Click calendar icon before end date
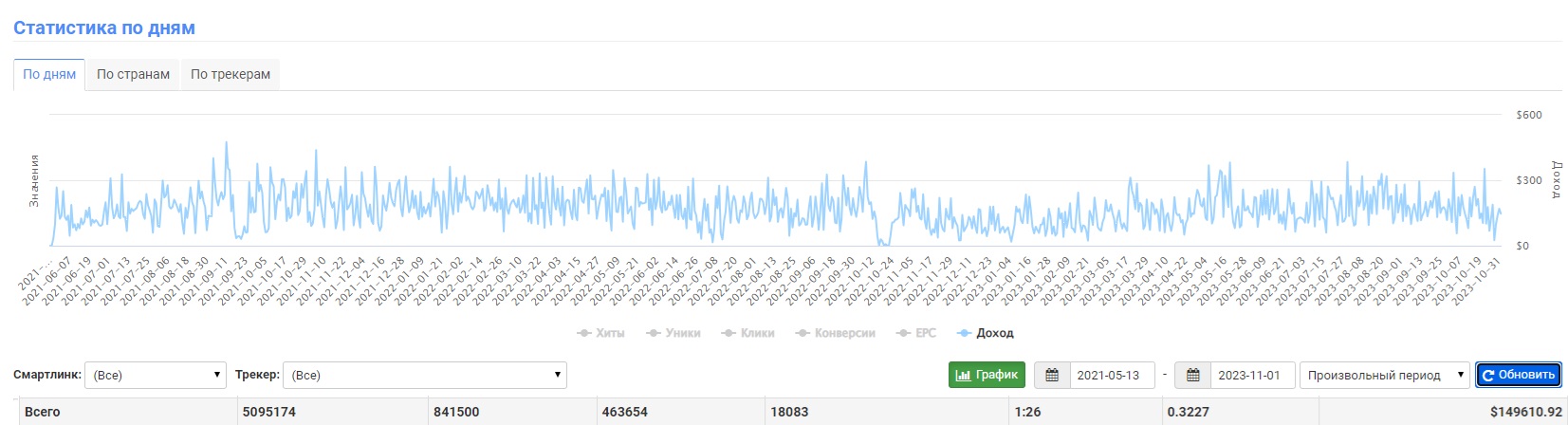 click(x=1192, y=376)
